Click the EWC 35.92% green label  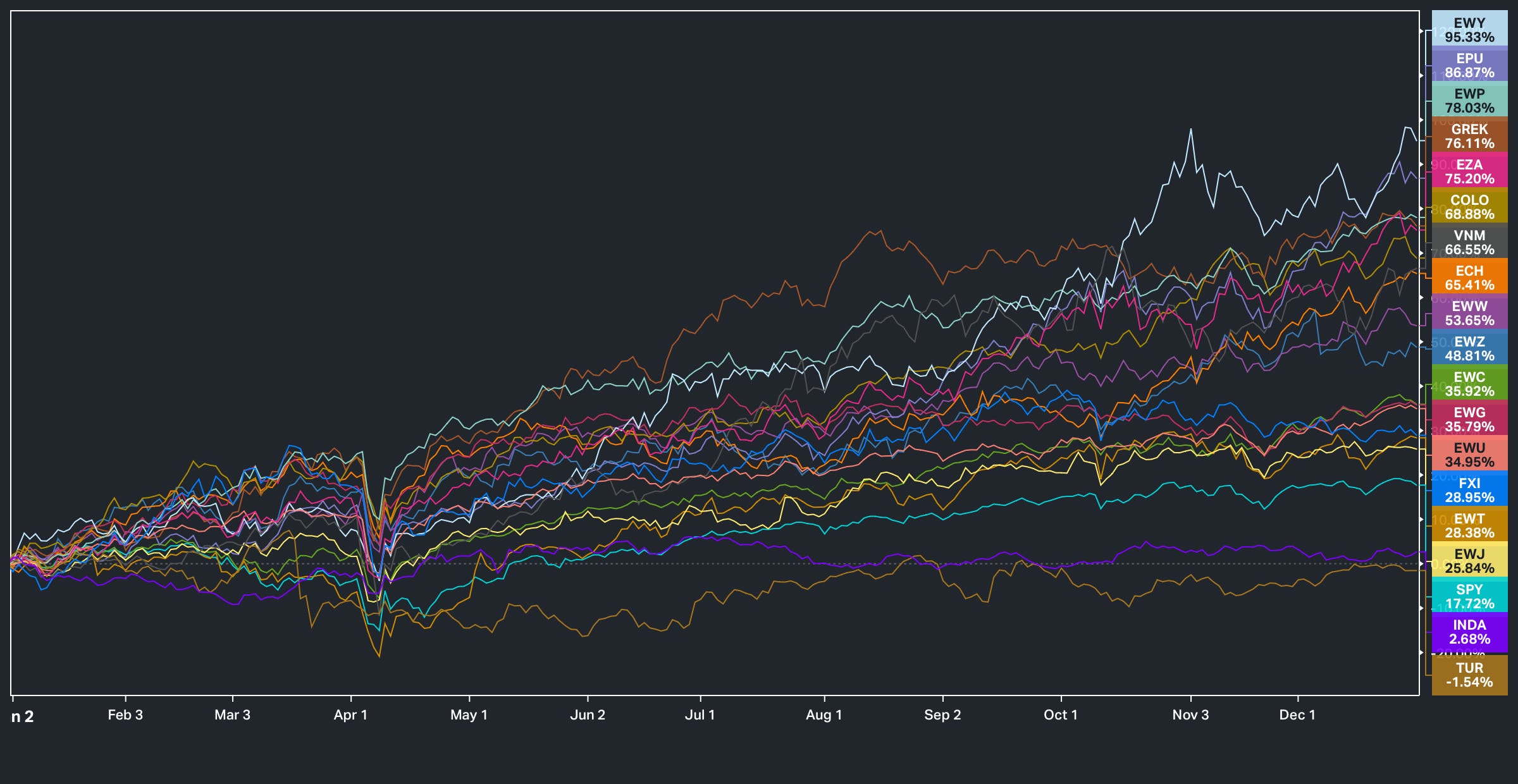click(x=1469, y=384)
